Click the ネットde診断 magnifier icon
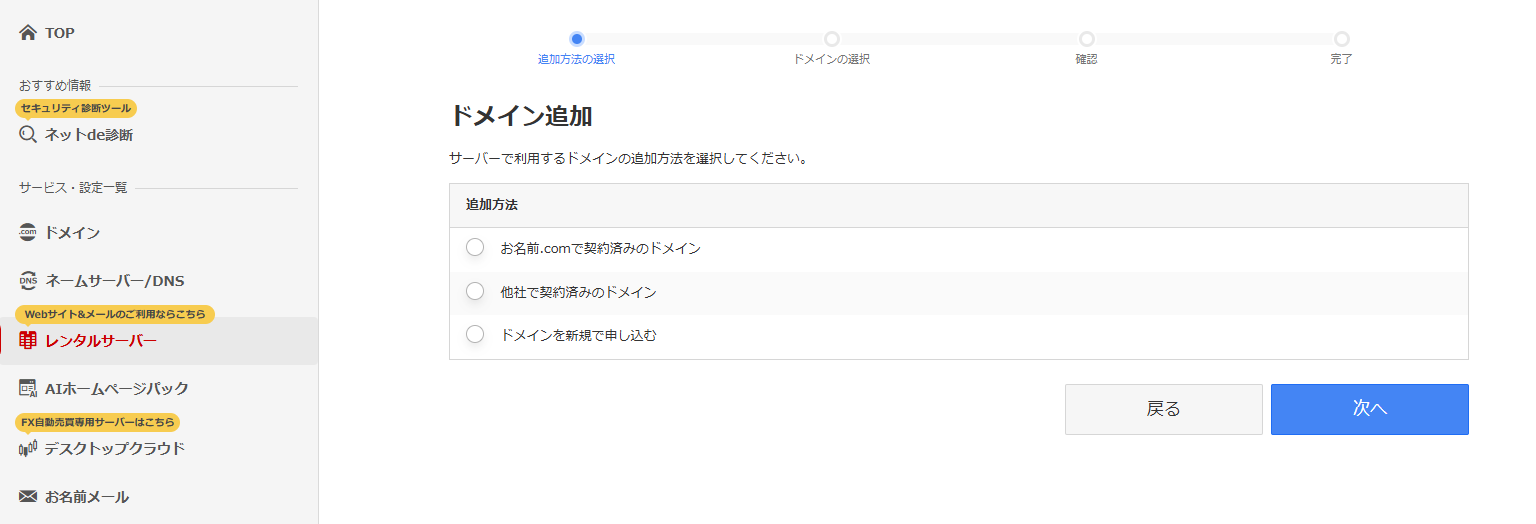 coord(28,134)
